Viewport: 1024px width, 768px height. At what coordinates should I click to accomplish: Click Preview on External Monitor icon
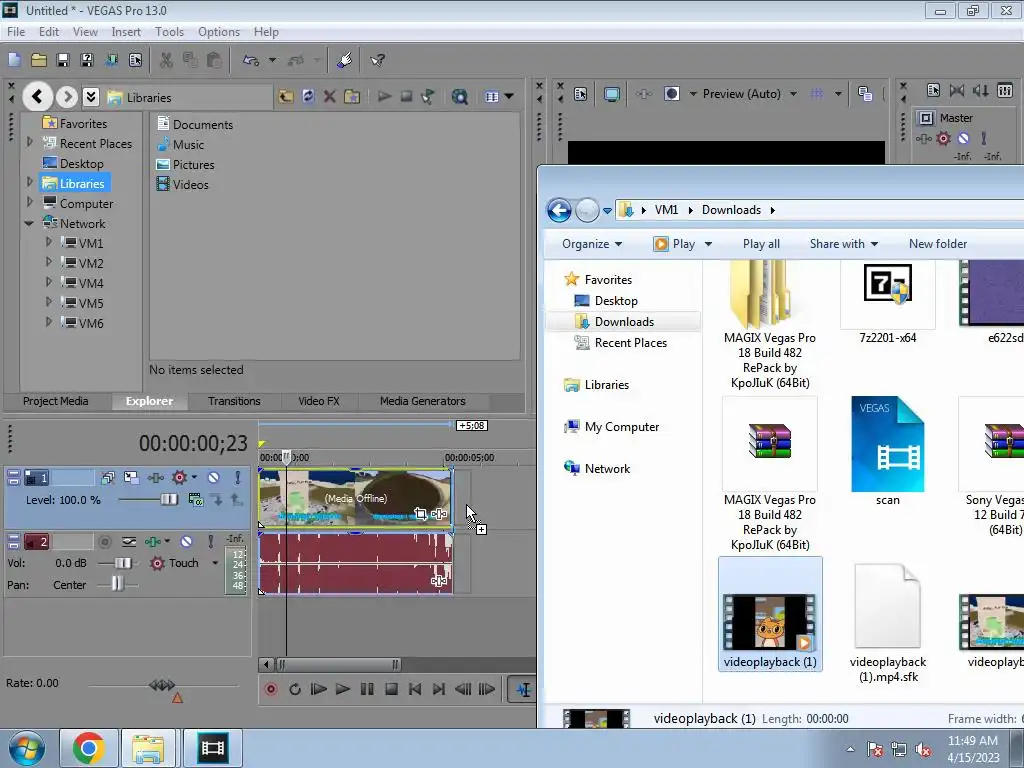tap(611, 94)
